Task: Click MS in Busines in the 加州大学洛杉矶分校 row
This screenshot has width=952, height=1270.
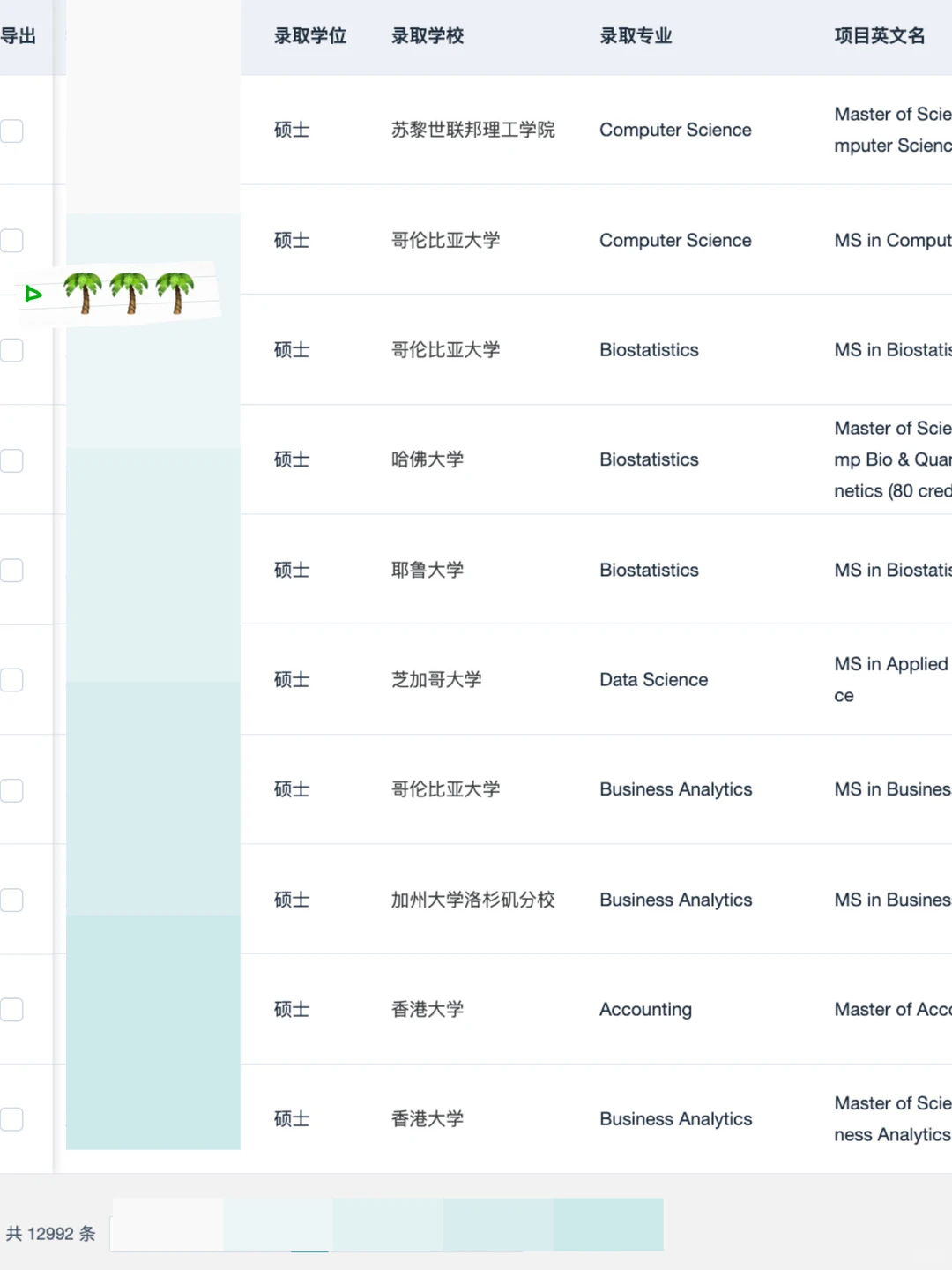Action: [x=893, y=900]
